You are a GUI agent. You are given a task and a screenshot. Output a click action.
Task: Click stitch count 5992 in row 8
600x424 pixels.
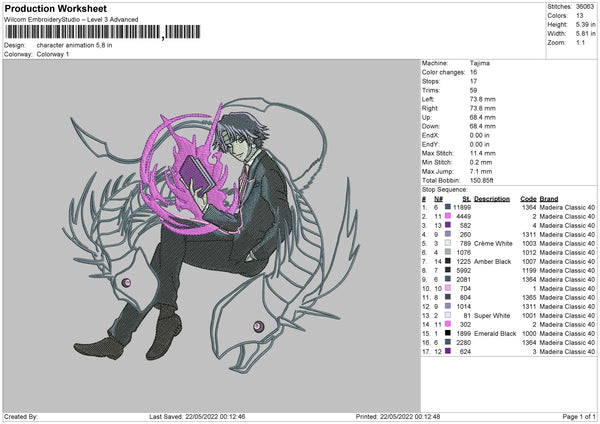click(464, 271)
